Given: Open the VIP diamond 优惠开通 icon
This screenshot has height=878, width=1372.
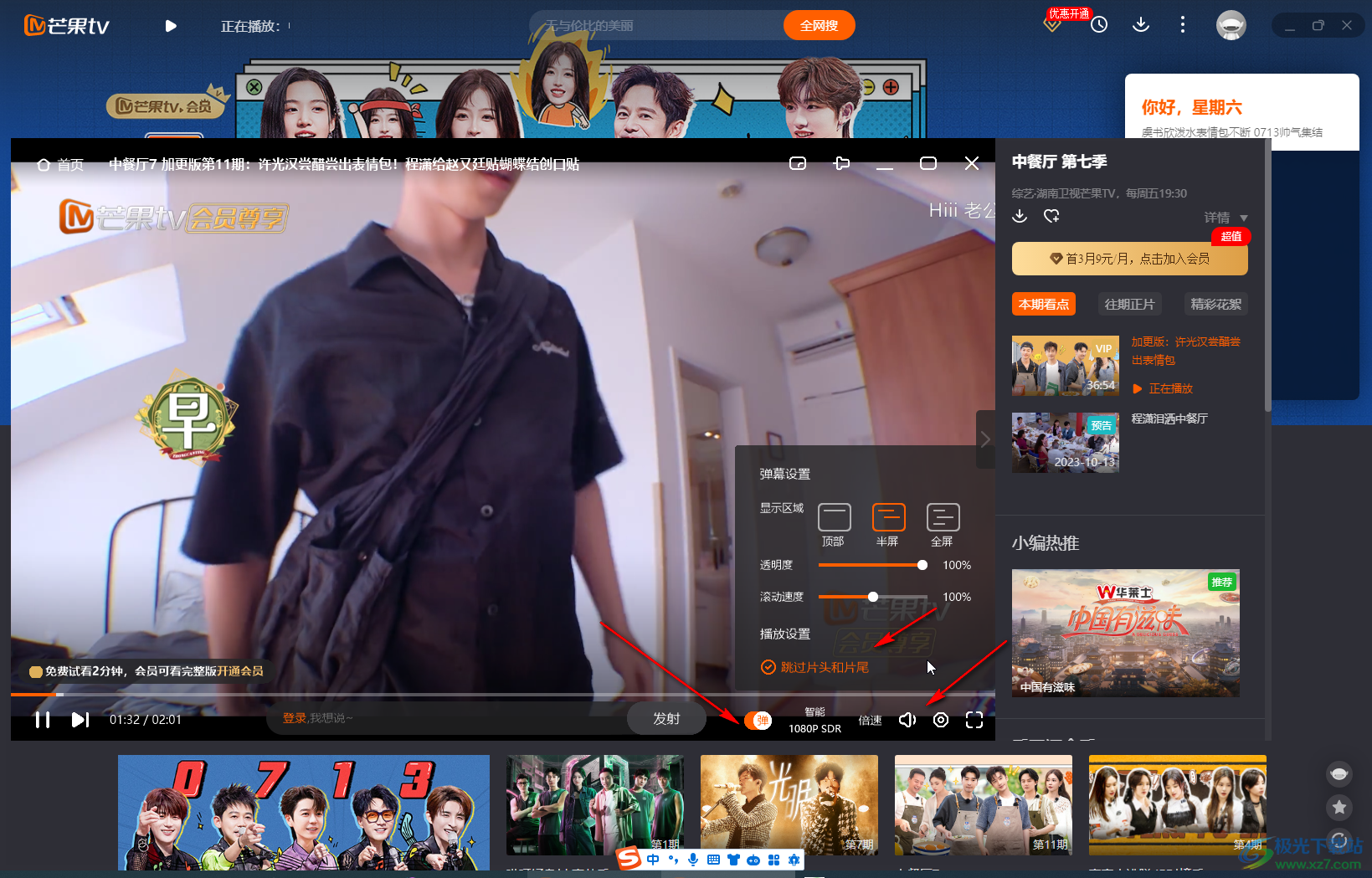Looking at the screenshot, I should click(x=1053, y=24).
